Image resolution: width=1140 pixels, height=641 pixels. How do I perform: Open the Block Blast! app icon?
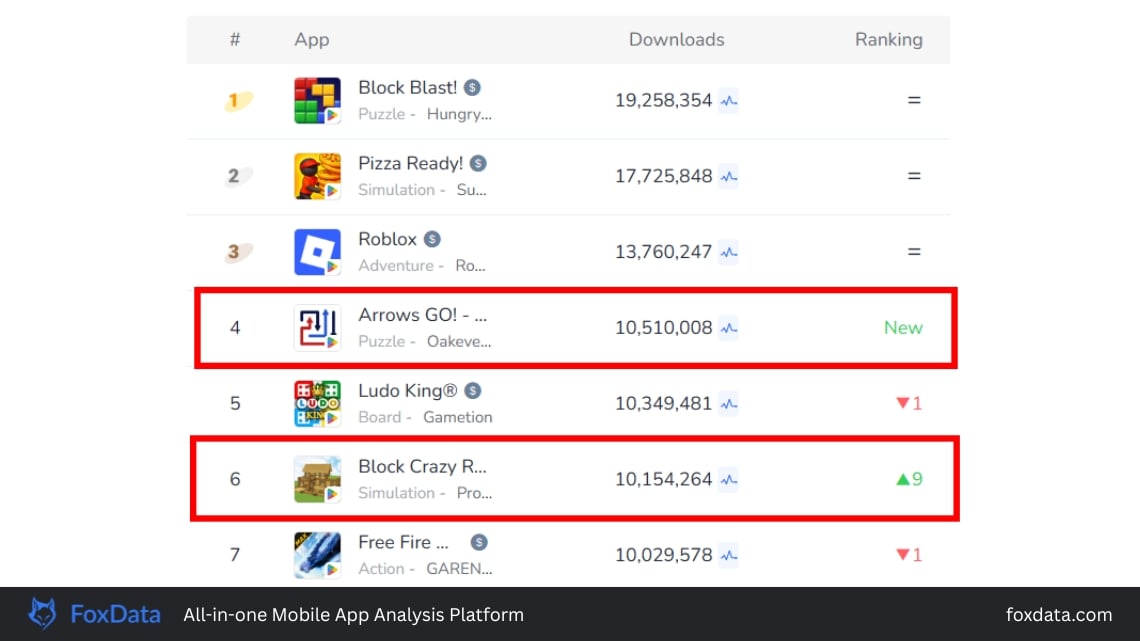[317, 100]
